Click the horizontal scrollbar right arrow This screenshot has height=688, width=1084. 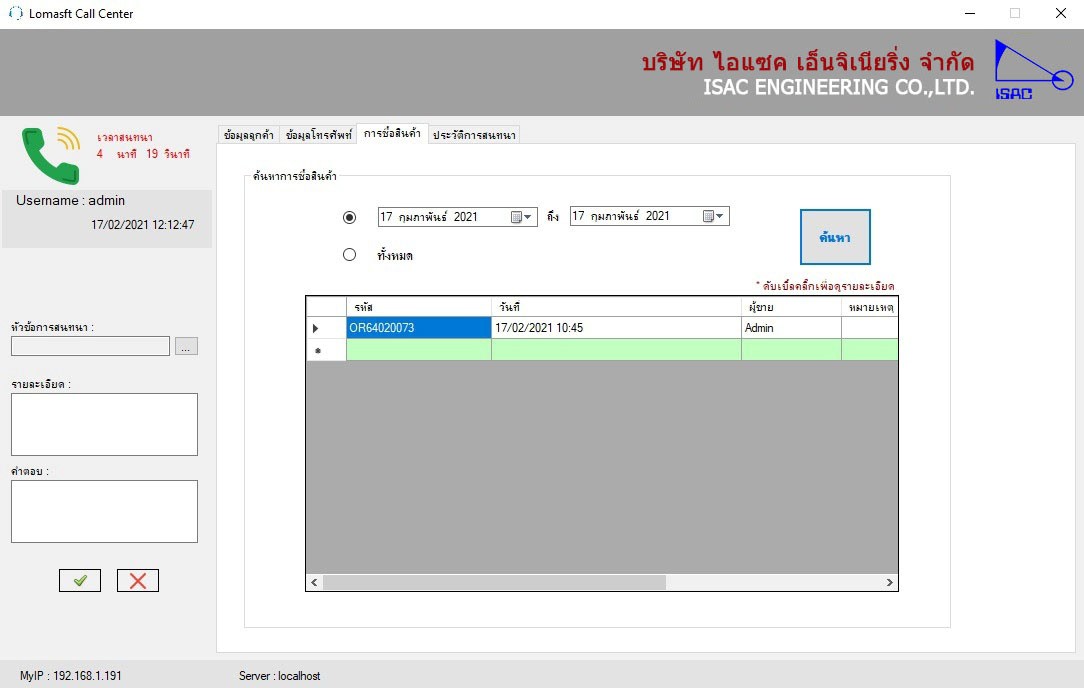(x=889, y=582)
